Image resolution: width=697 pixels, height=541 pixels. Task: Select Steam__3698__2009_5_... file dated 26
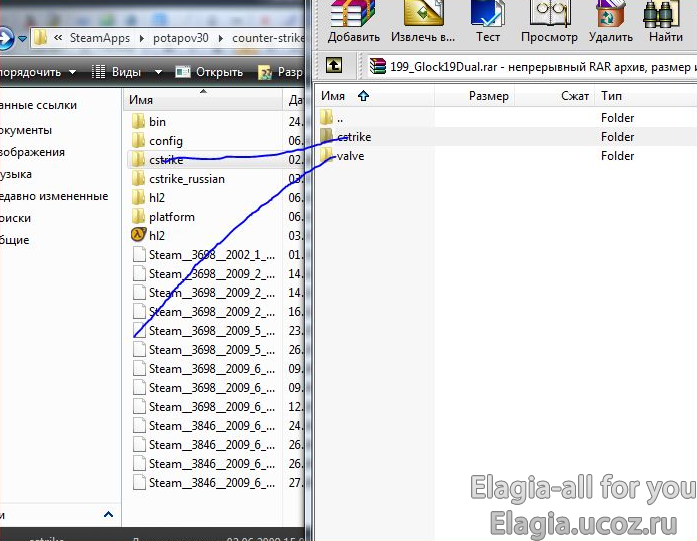[212, 350]
